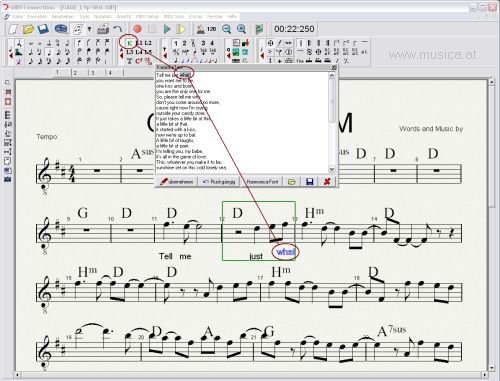Zoom out with the minus magnifier icon
The image size is (500, 381).
(x=227, y=29)
